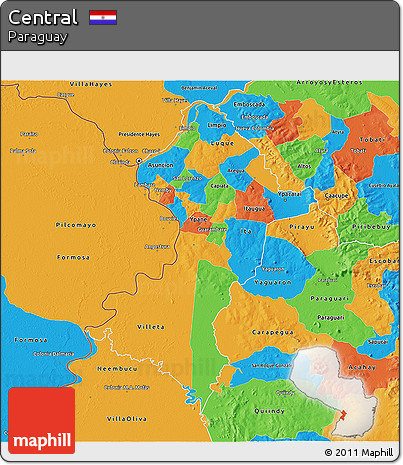Click the 'San Roque Gonzalez' label
The height and width of the screenshot is (465, 403).
pyautogui.click(x=272, y=366)
